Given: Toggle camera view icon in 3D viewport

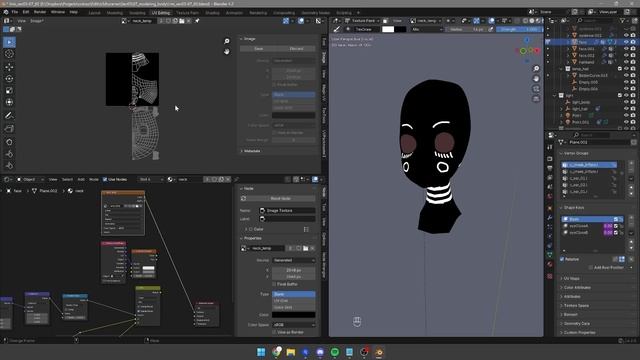Looking at the screenshot, I should pyautogui.click(x=536, y=89).
